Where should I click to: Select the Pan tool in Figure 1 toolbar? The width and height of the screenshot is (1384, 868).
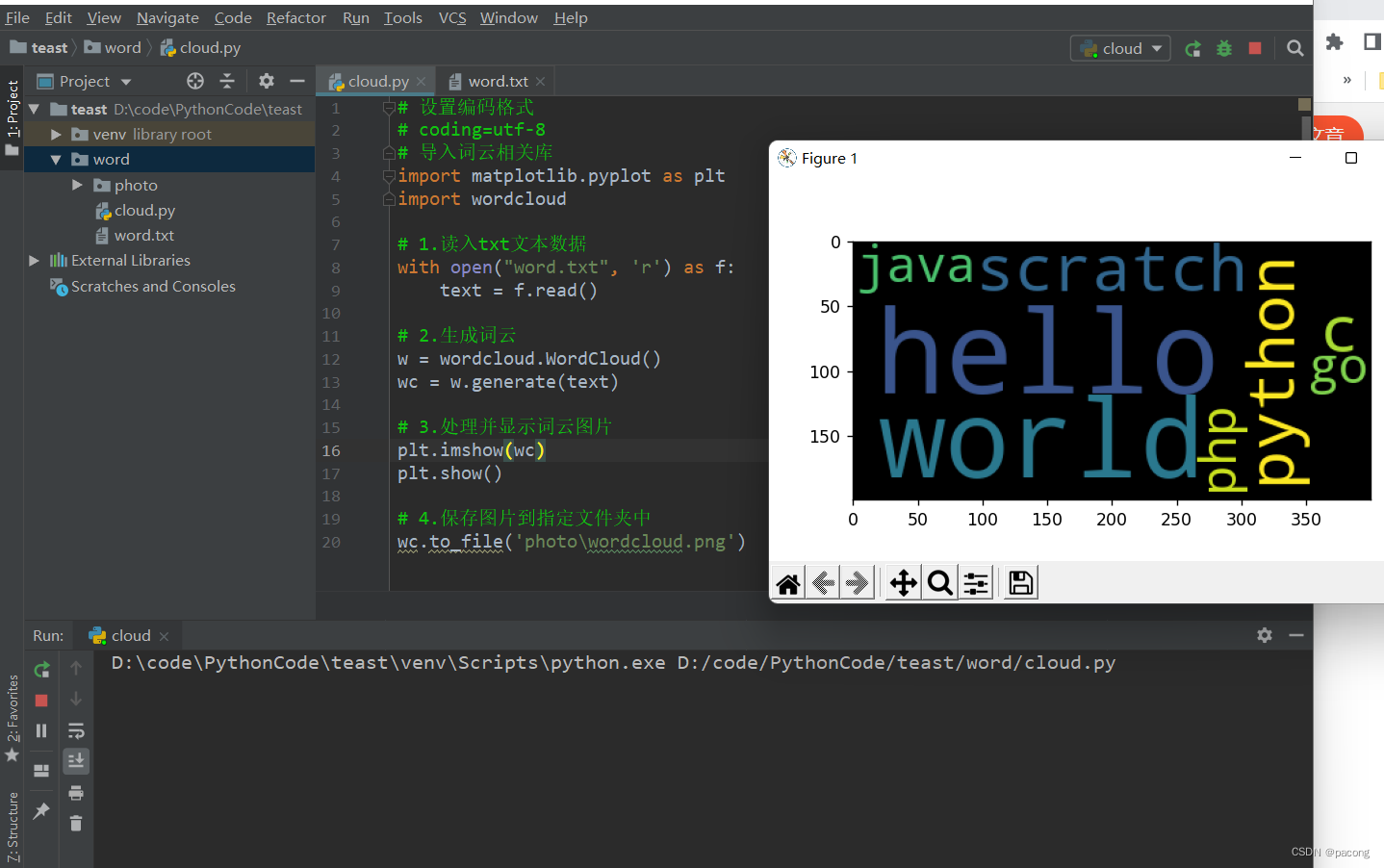[904, 583]
